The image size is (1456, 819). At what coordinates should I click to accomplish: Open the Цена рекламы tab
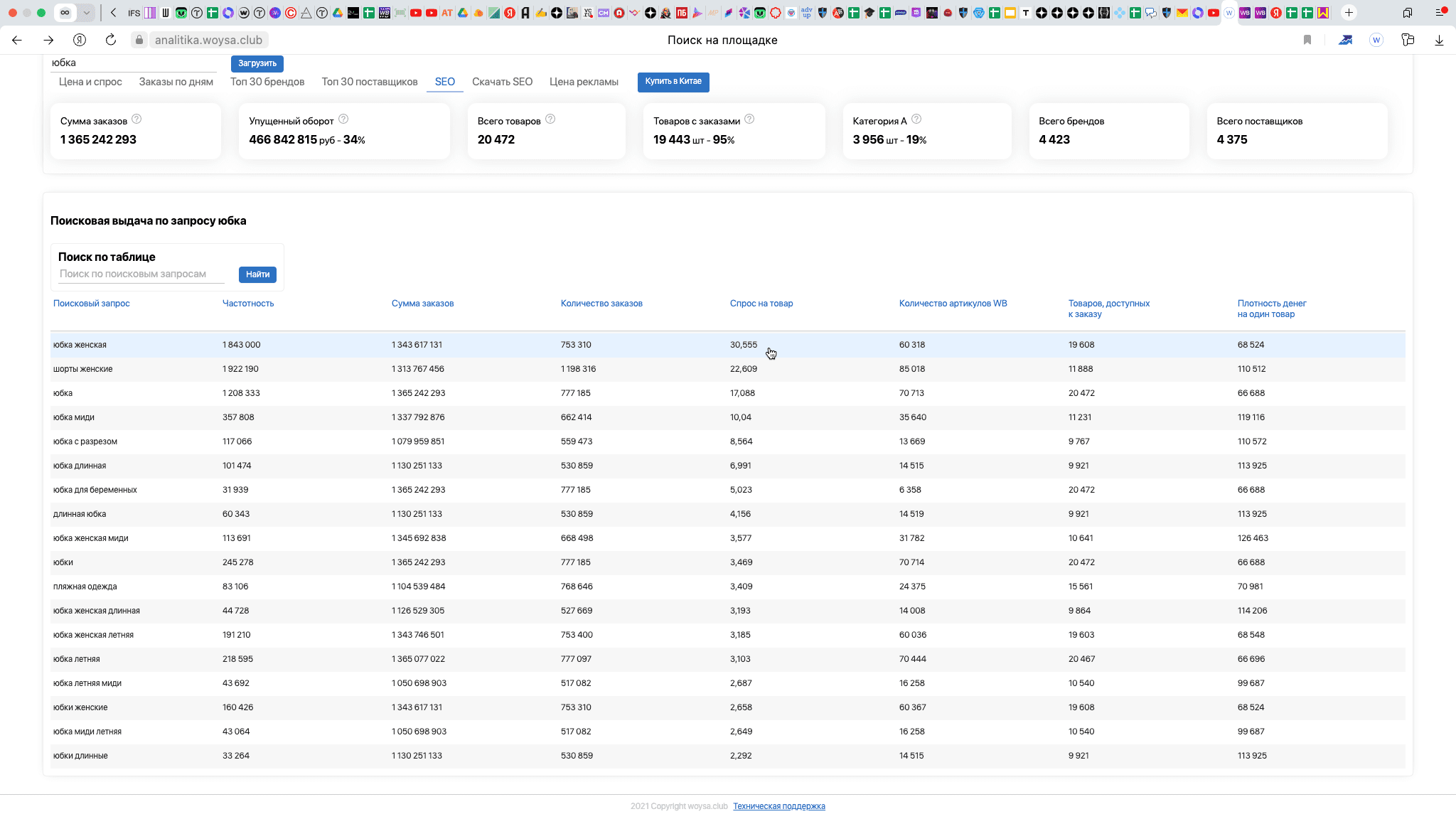584,82
